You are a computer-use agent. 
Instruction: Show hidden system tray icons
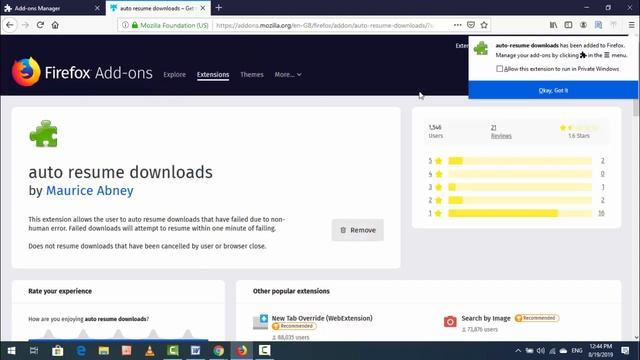point(518,351)
